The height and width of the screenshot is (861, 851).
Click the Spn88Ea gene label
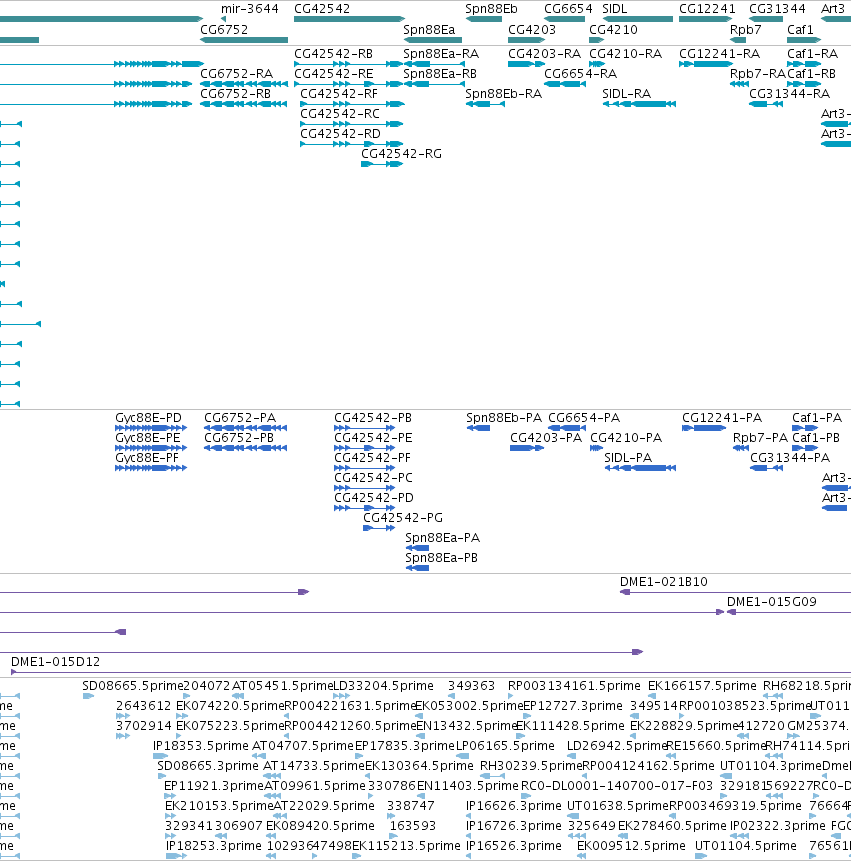(x=429, y=30)
